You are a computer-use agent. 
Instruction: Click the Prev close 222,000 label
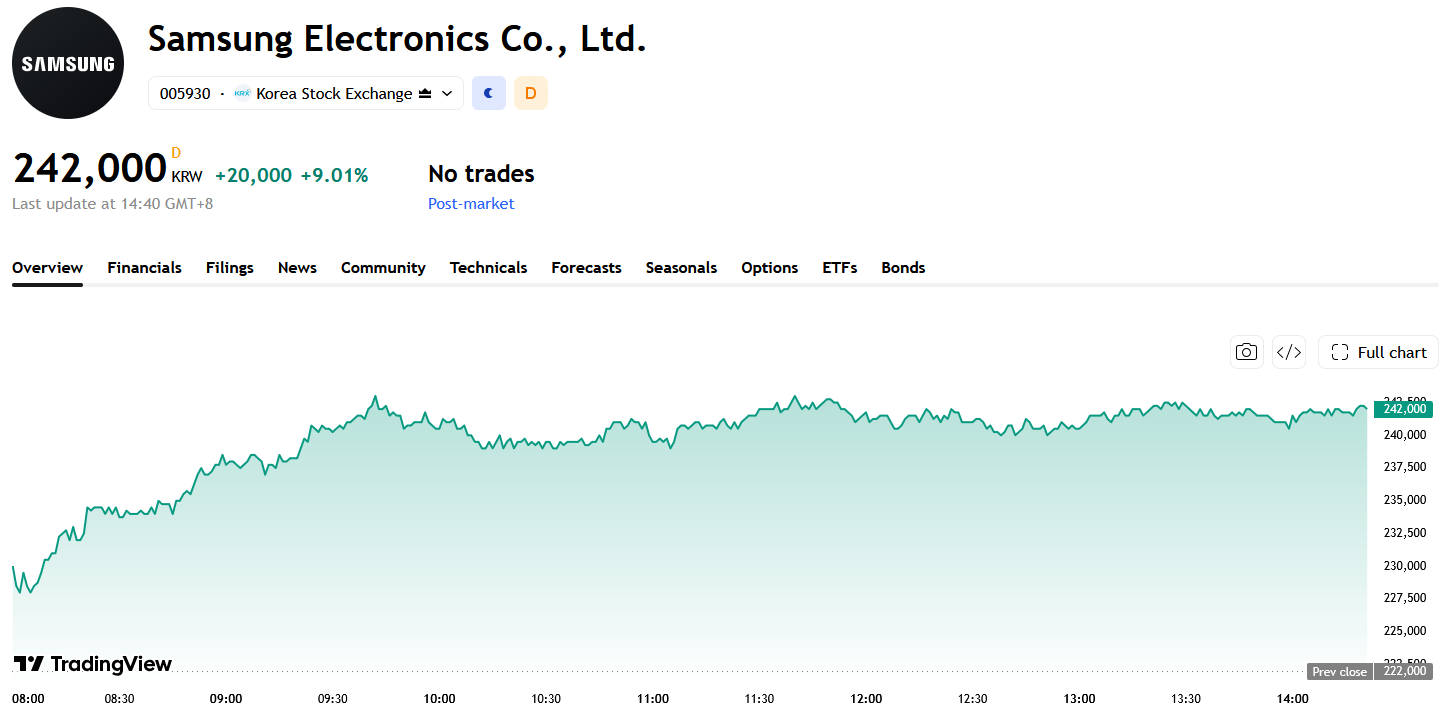coord(1369,671)
